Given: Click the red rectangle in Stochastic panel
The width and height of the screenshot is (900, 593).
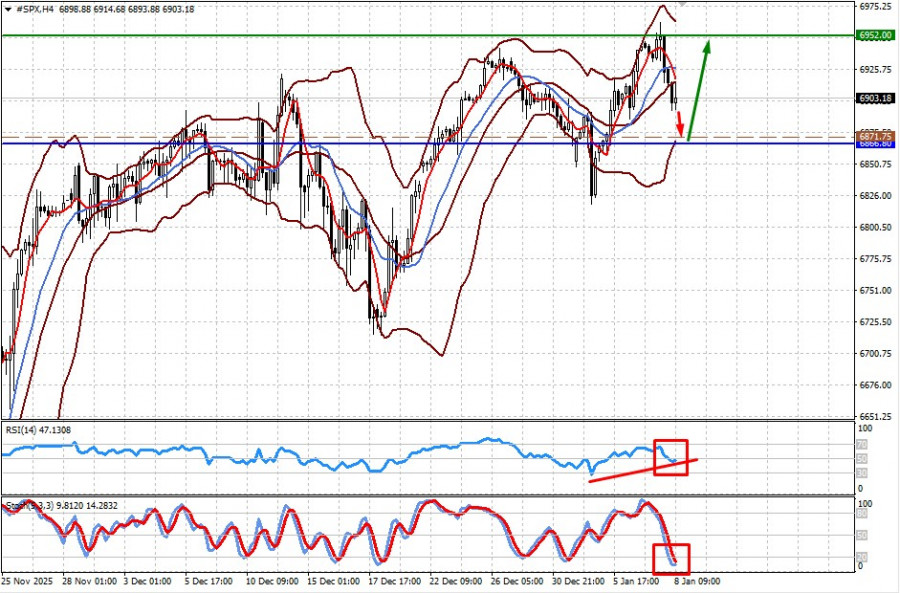Looking at the screenshot, I should (x=671, y=558).
